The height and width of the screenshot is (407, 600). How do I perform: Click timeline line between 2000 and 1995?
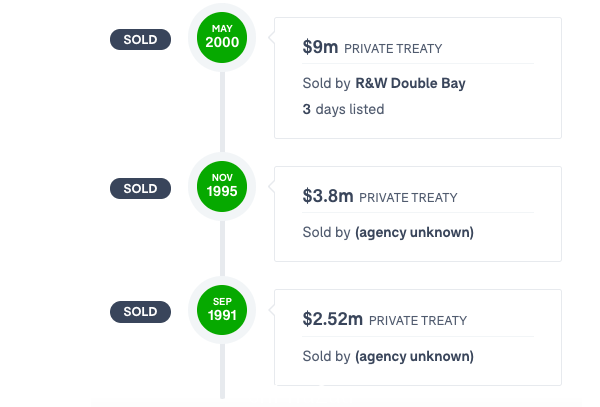click(x=222, y=112)
